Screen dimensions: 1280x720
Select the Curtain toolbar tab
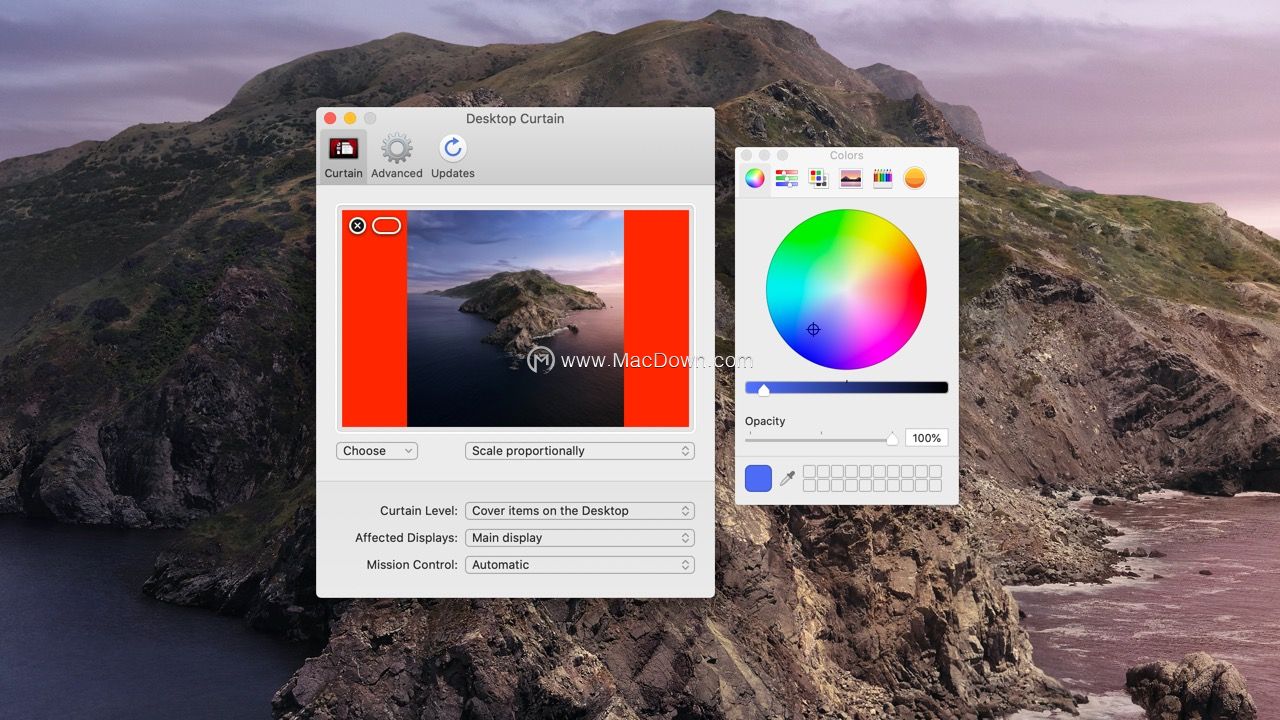point(343,152)
